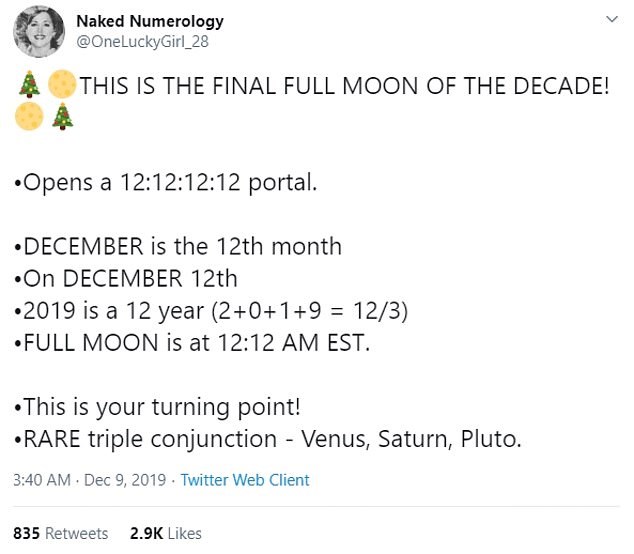634x554 pixels.
Task: Click the FINAL FULL MOON OF THE DECADE headline
Action: point(344,86)
